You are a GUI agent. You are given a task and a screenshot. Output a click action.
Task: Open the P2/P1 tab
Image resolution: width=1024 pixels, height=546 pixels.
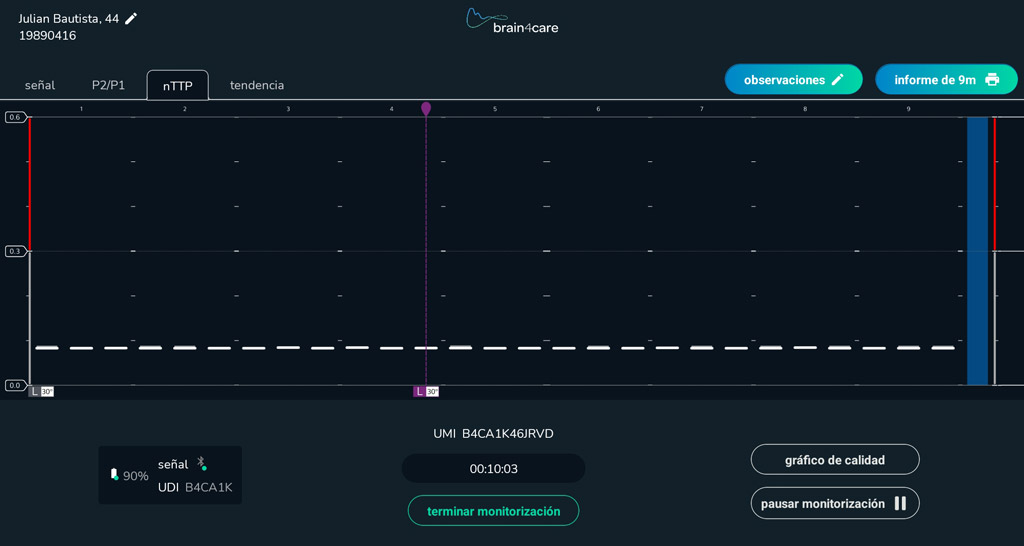(108, 85)
